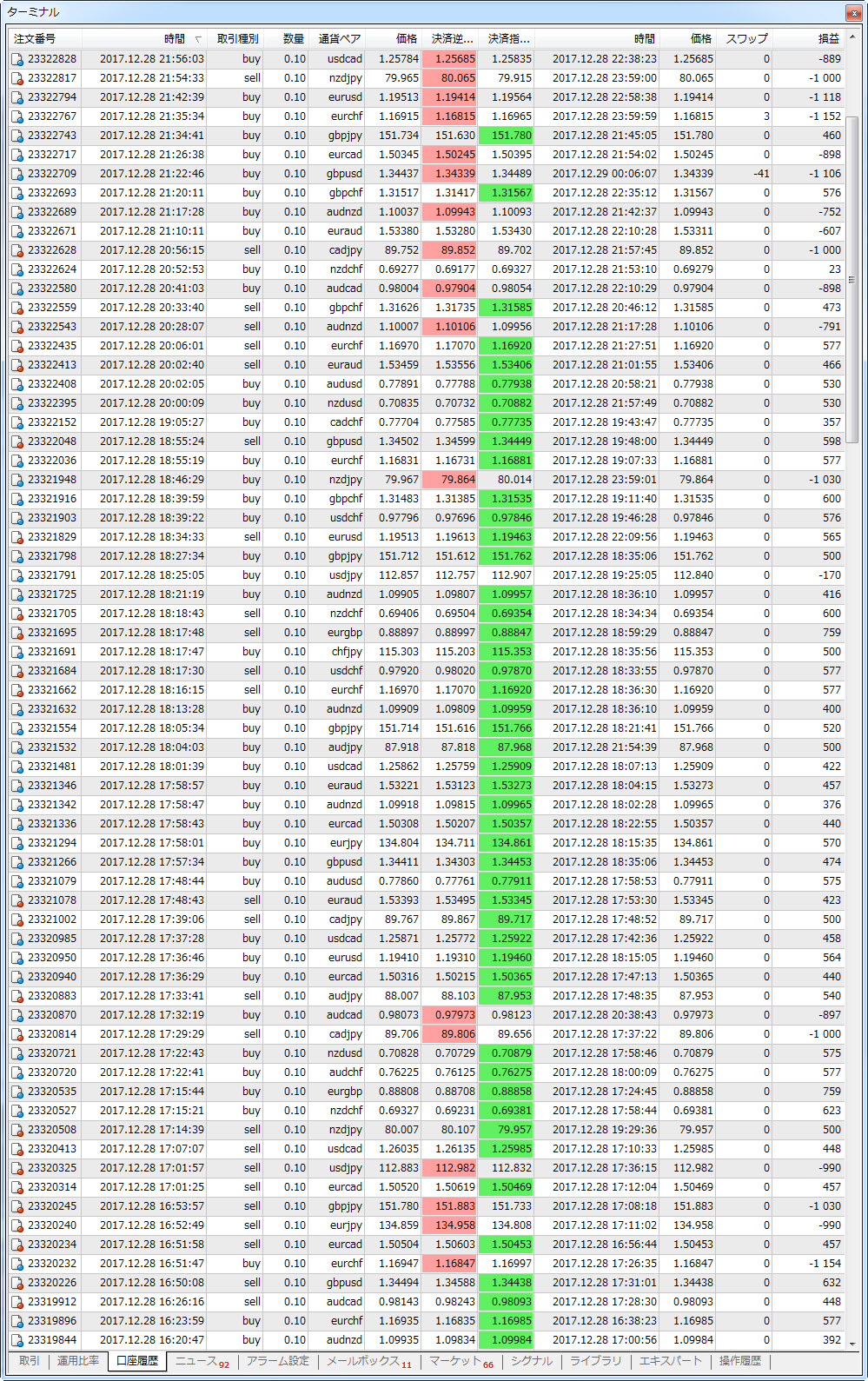This screenshot has width=868, height=1381.
Task: Sort by the 損益 column header
Action: tap(828, 39)
